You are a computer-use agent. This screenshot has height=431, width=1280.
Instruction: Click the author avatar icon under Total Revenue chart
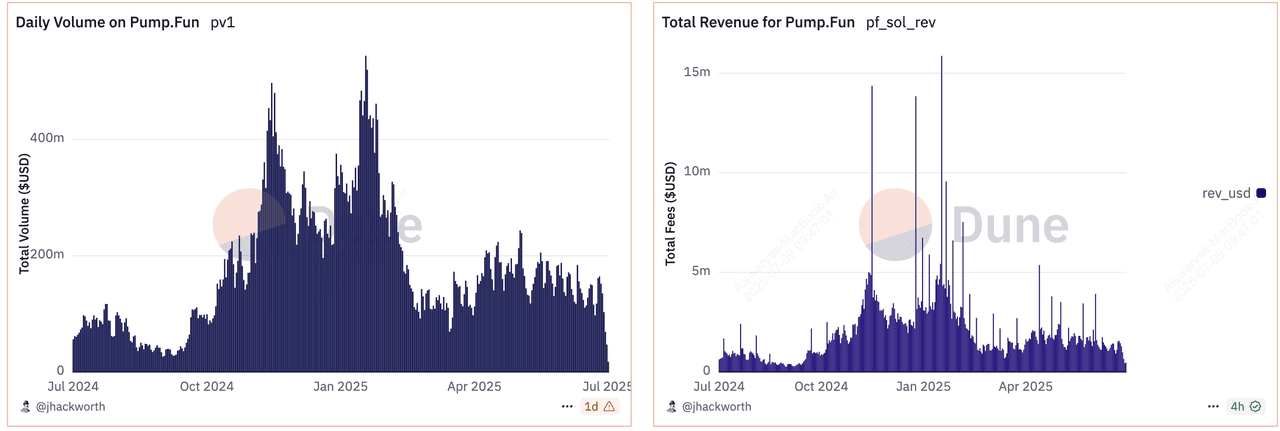(671, 407)
